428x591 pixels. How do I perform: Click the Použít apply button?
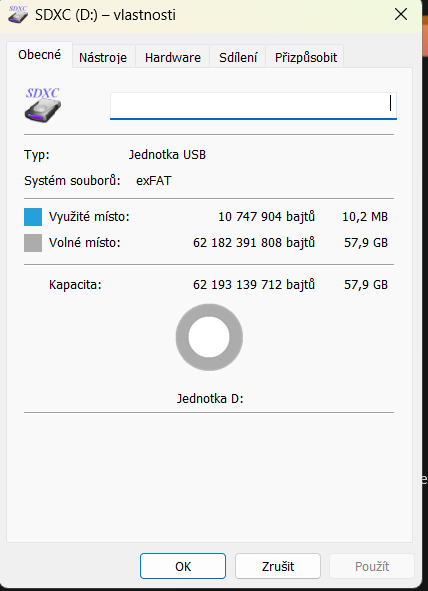[x=372, y=566]
